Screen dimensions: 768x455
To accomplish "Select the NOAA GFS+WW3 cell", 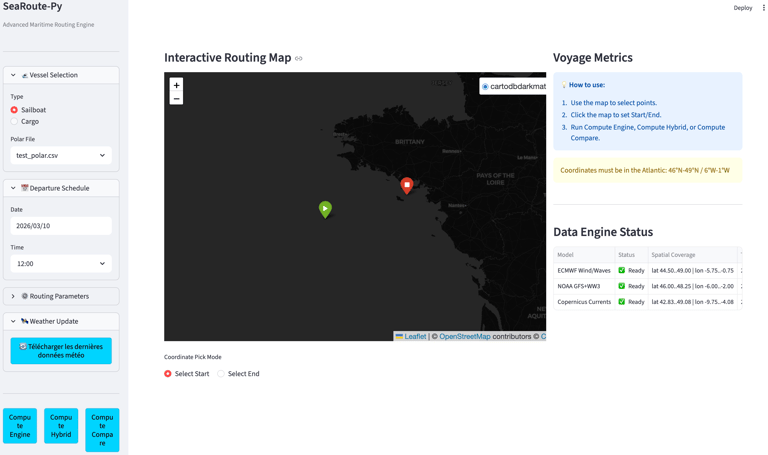I will [x=584, y=286].
